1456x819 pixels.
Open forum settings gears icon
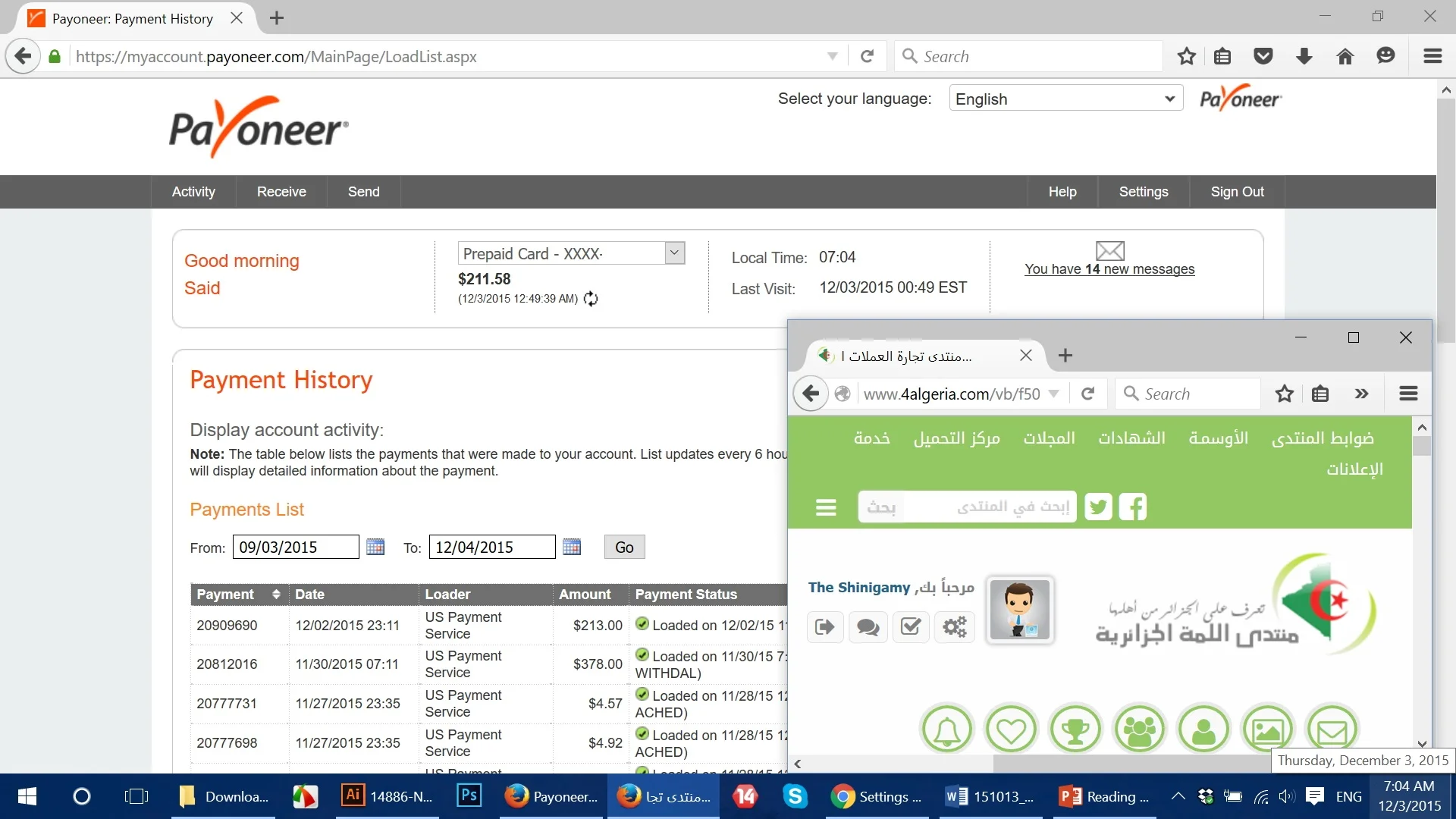954,626
